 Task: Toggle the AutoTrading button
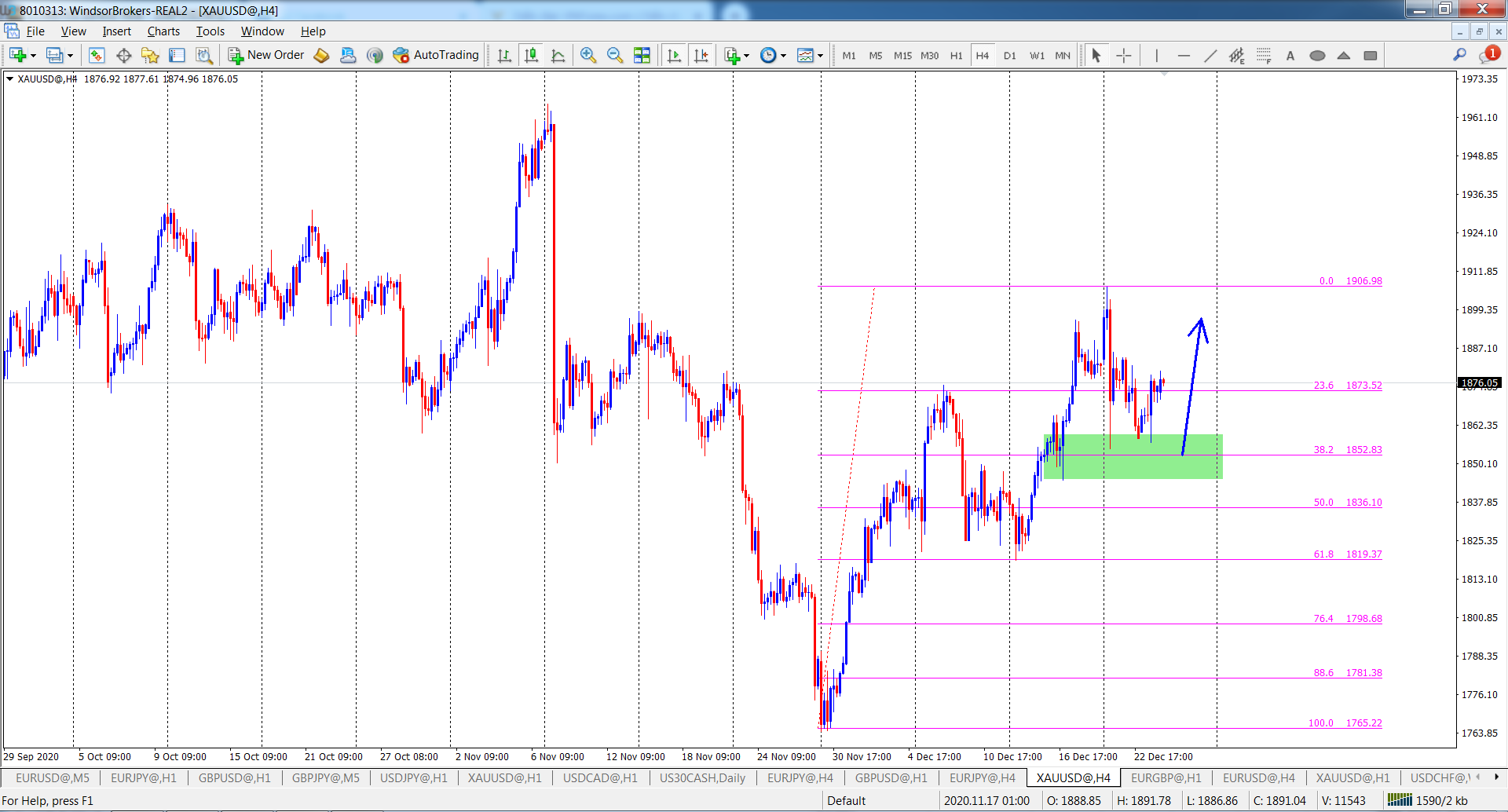point(436,55)
